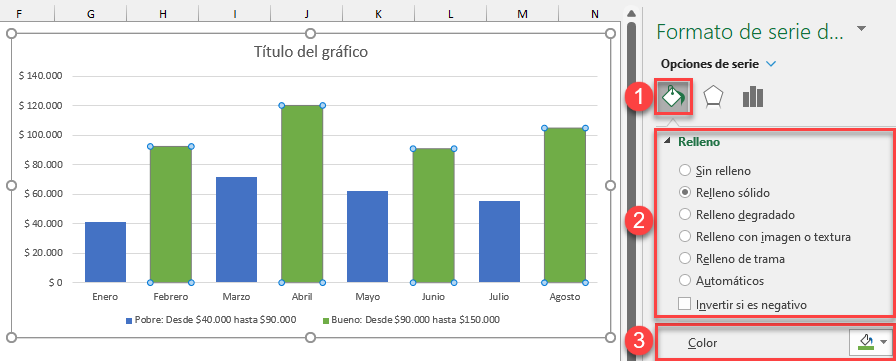Viewport: 896px width, 361px height.
Task: Click the Color fill paint bucket icon
Action: (866, 342)
